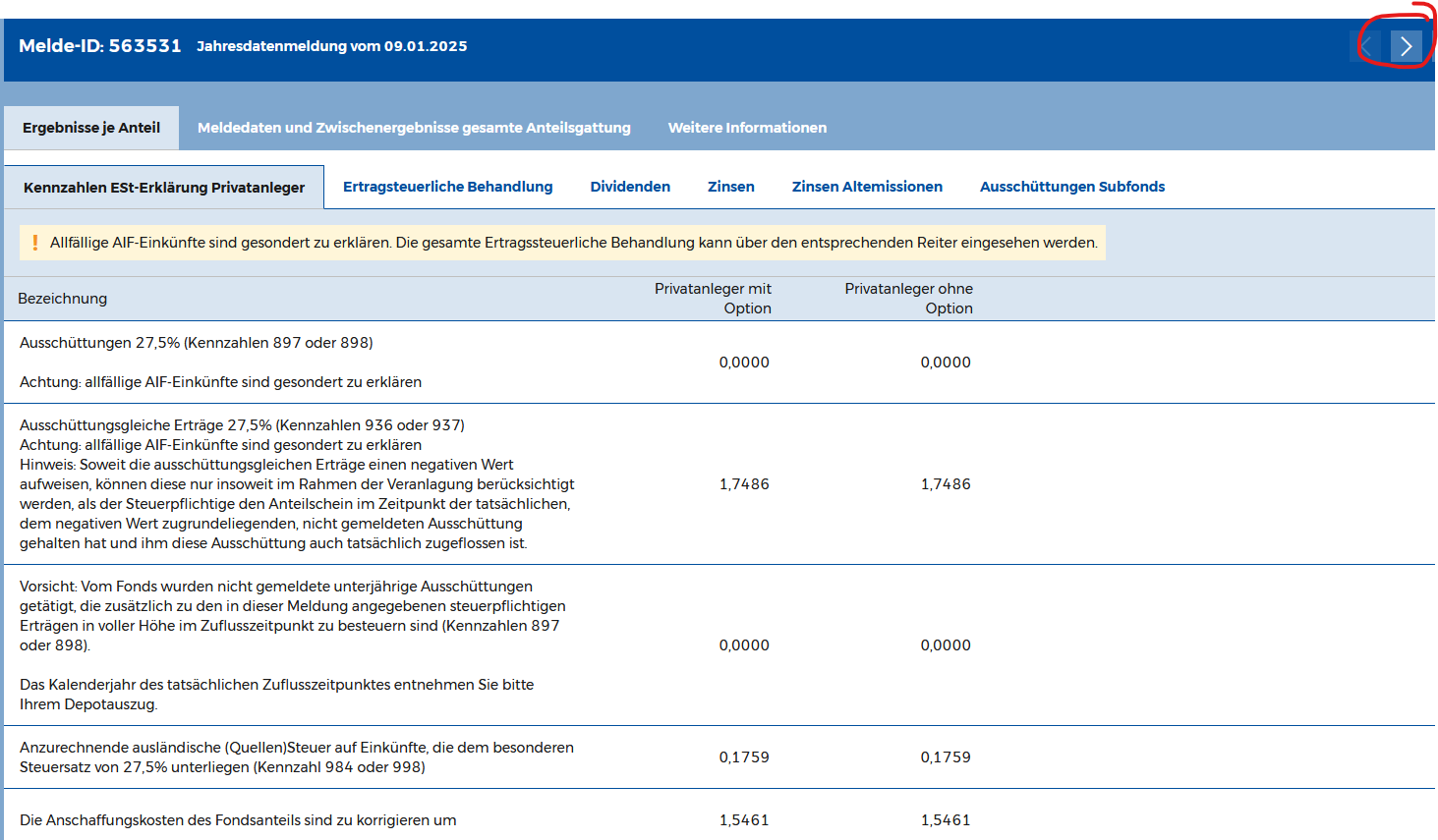The width and height of the screenshot is (1438, 840).
Task: Click the Jahresdatenmeldung vom 09.01.2025 text
Action: [332, 46]
